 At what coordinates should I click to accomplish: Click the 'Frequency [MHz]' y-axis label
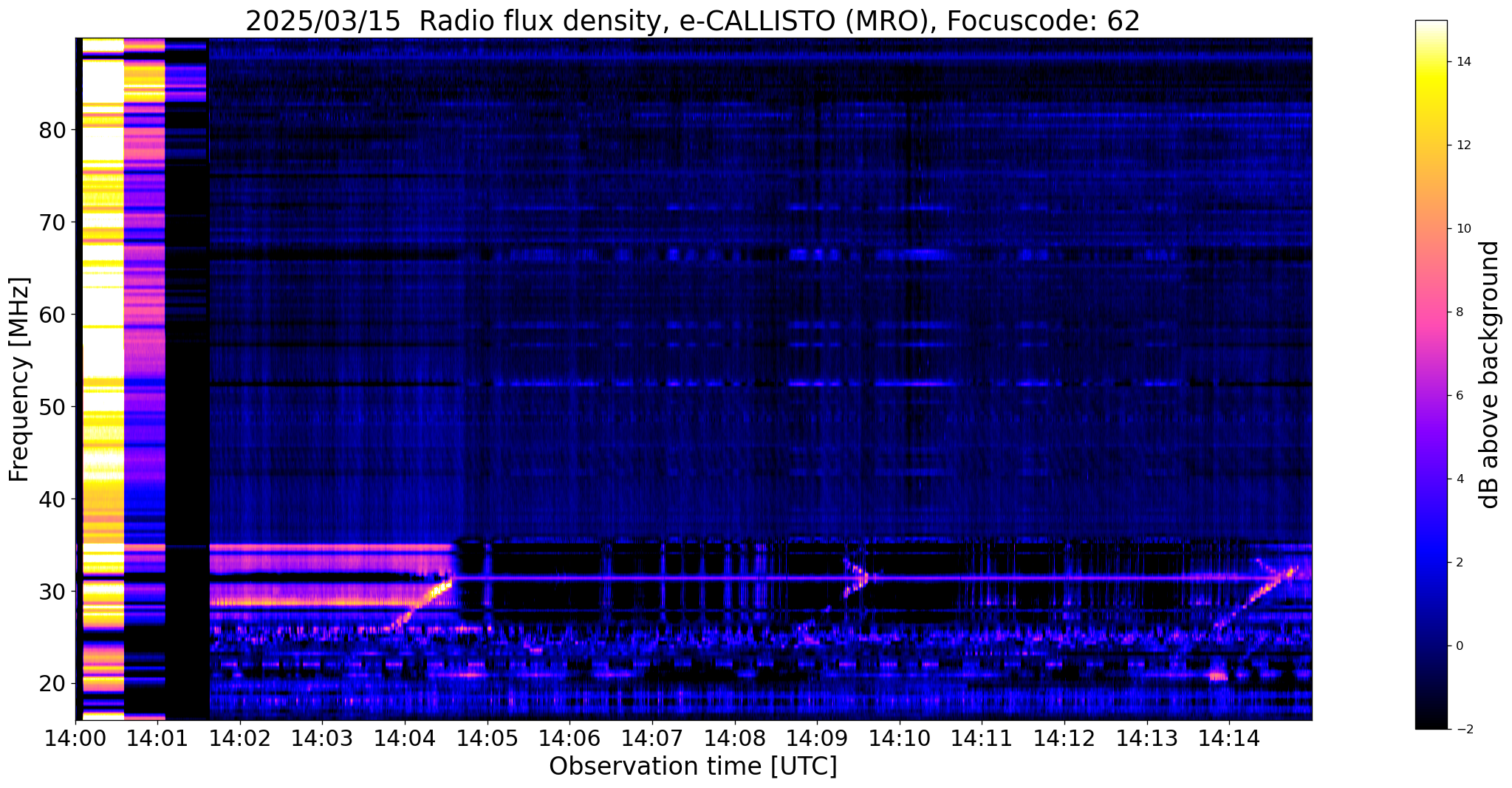[20, 379]
